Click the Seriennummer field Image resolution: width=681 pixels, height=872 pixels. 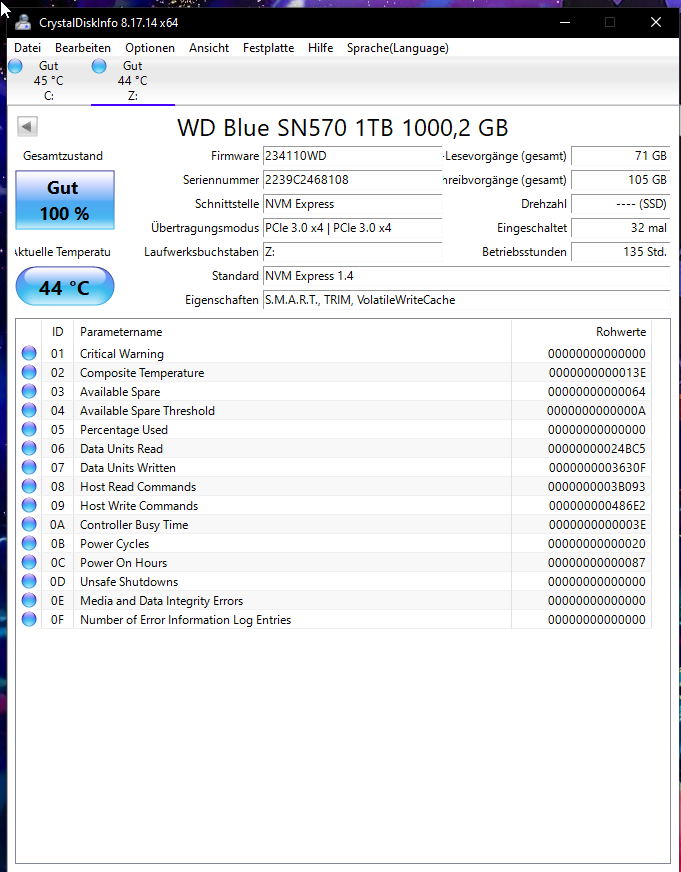[x=352, y=180]
